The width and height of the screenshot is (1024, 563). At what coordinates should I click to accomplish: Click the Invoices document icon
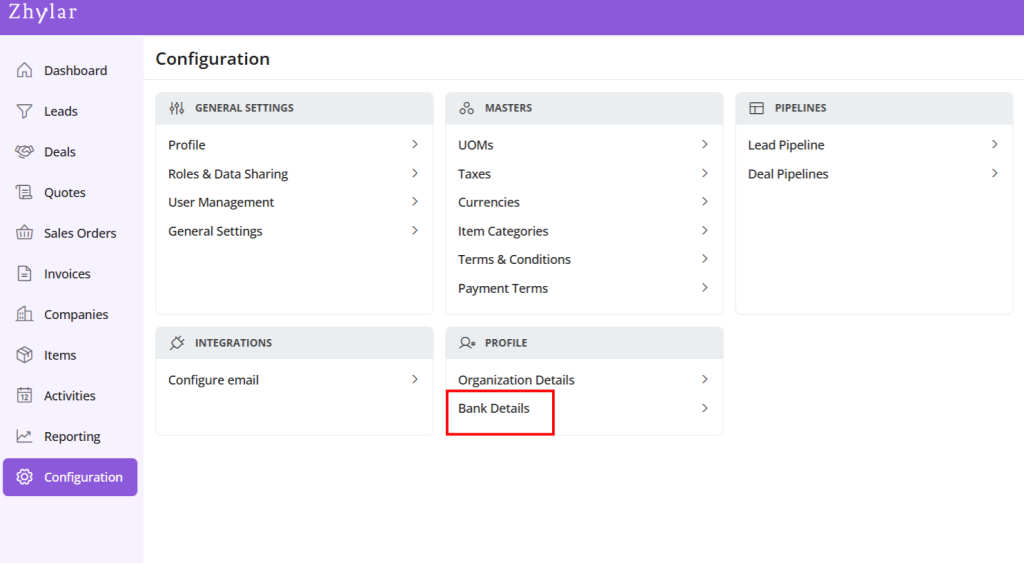pyautogui.click(x=25, y=274)
